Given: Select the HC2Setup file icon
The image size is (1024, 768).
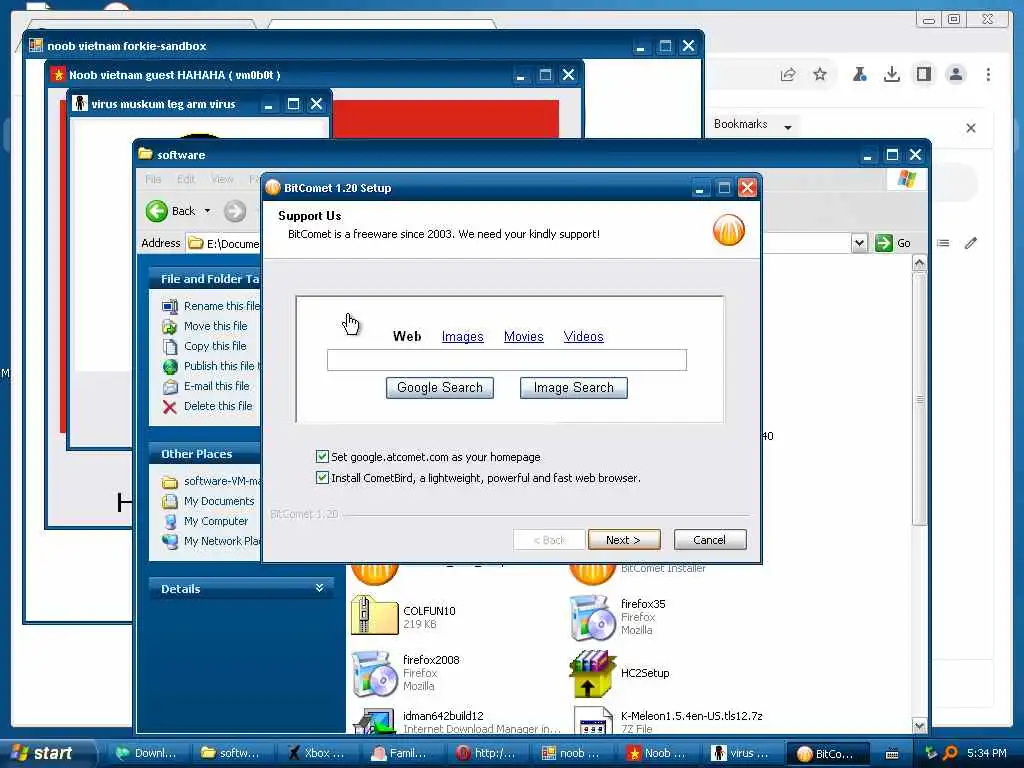Looking at the screenshot, I should point(592,673).
